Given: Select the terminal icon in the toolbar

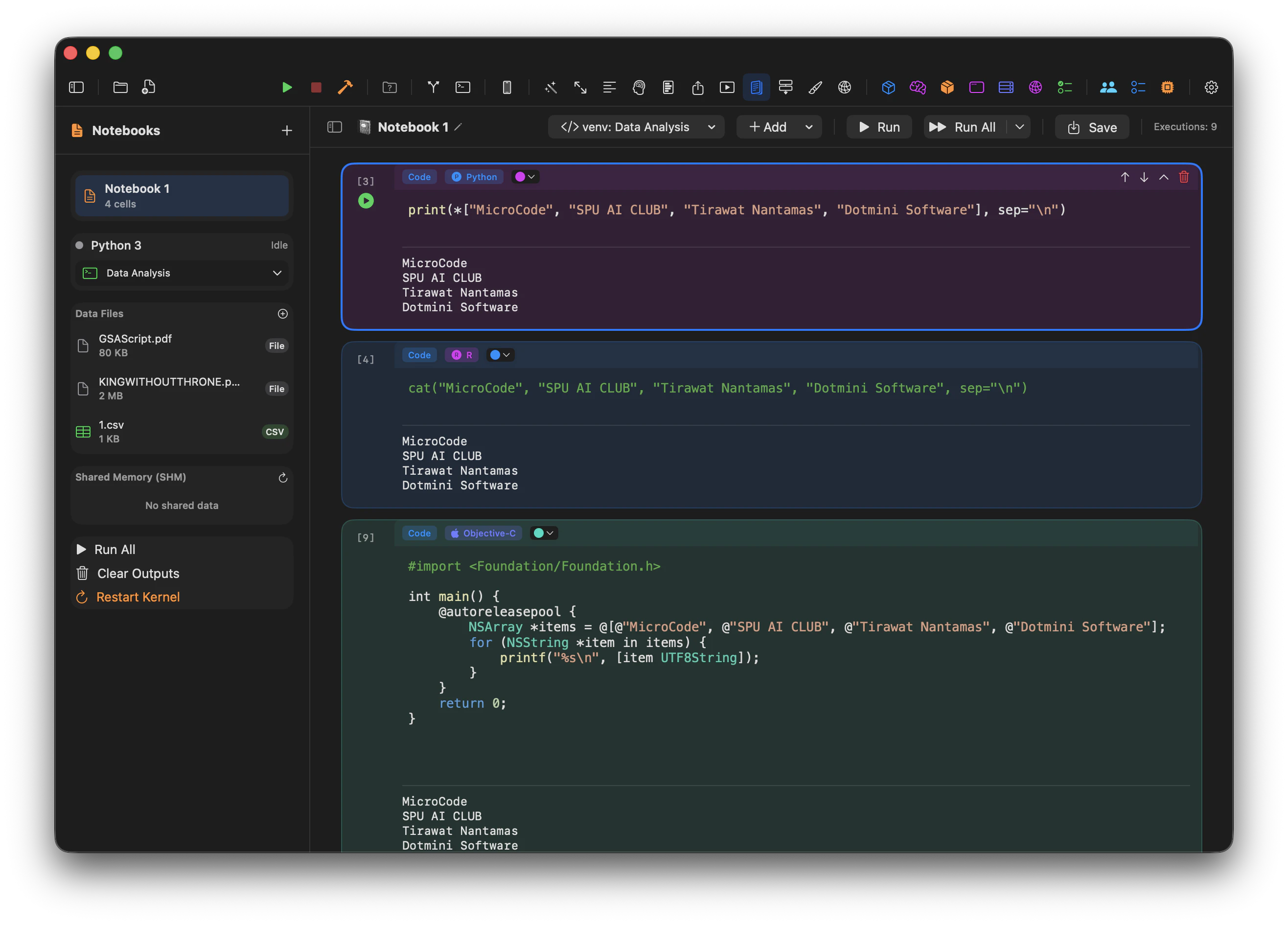Looking at the screenshot, I should pos(463,88).
